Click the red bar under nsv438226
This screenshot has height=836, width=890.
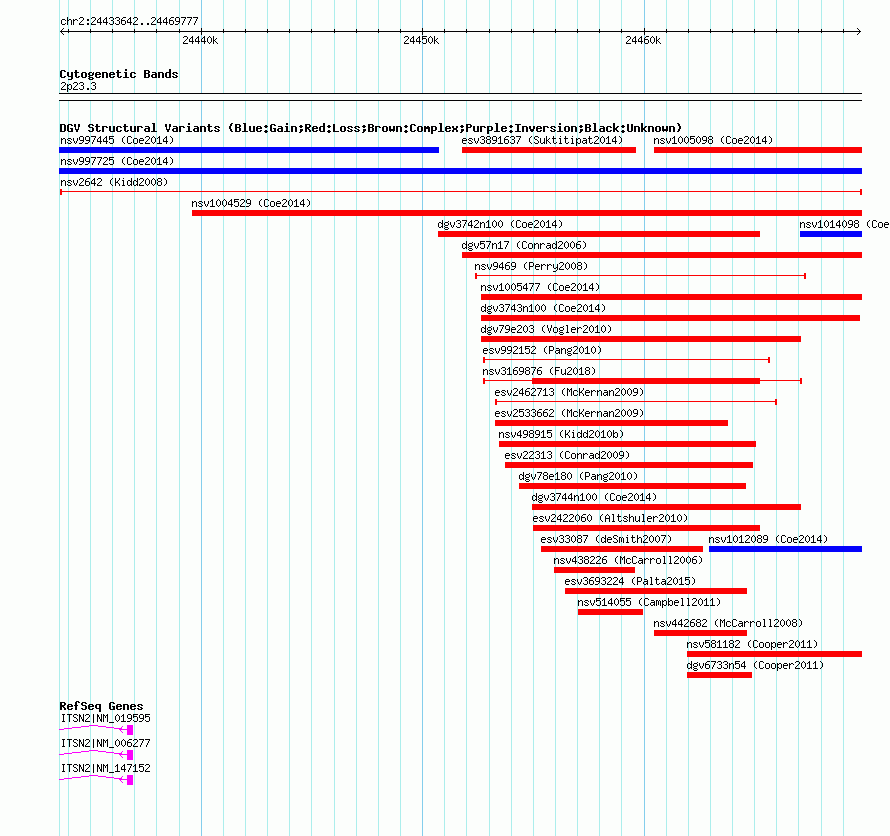[x=594, y=570]
